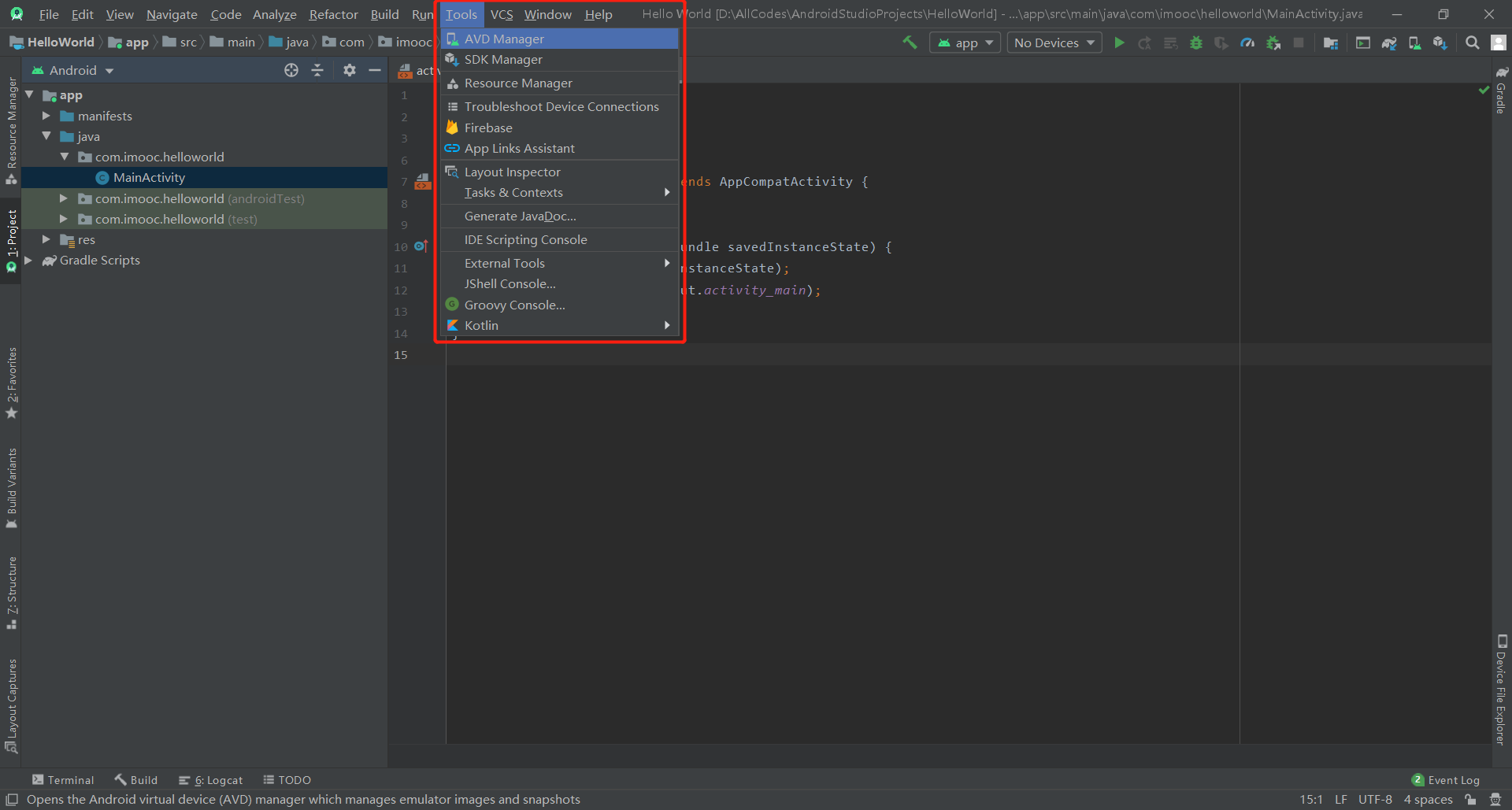Click the HelloWorld breadcrumb
The width and height of the screenshot is (1512, 810).
52,43
